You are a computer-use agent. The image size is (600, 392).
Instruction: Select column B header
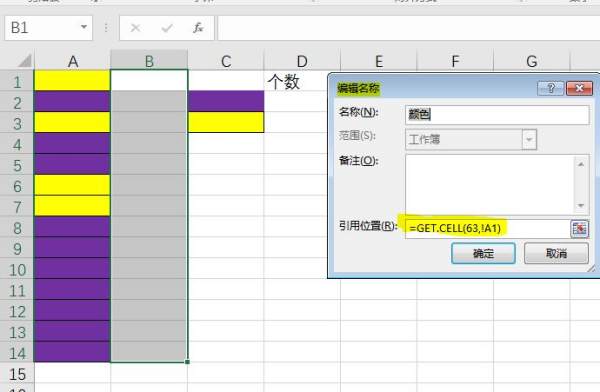click(149, 61)
